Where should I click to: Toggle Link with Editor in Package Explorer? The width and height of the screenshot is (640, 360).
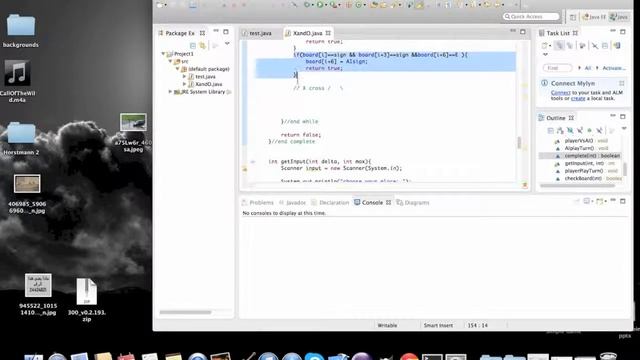pyautogui.click(x=203, y=46)
